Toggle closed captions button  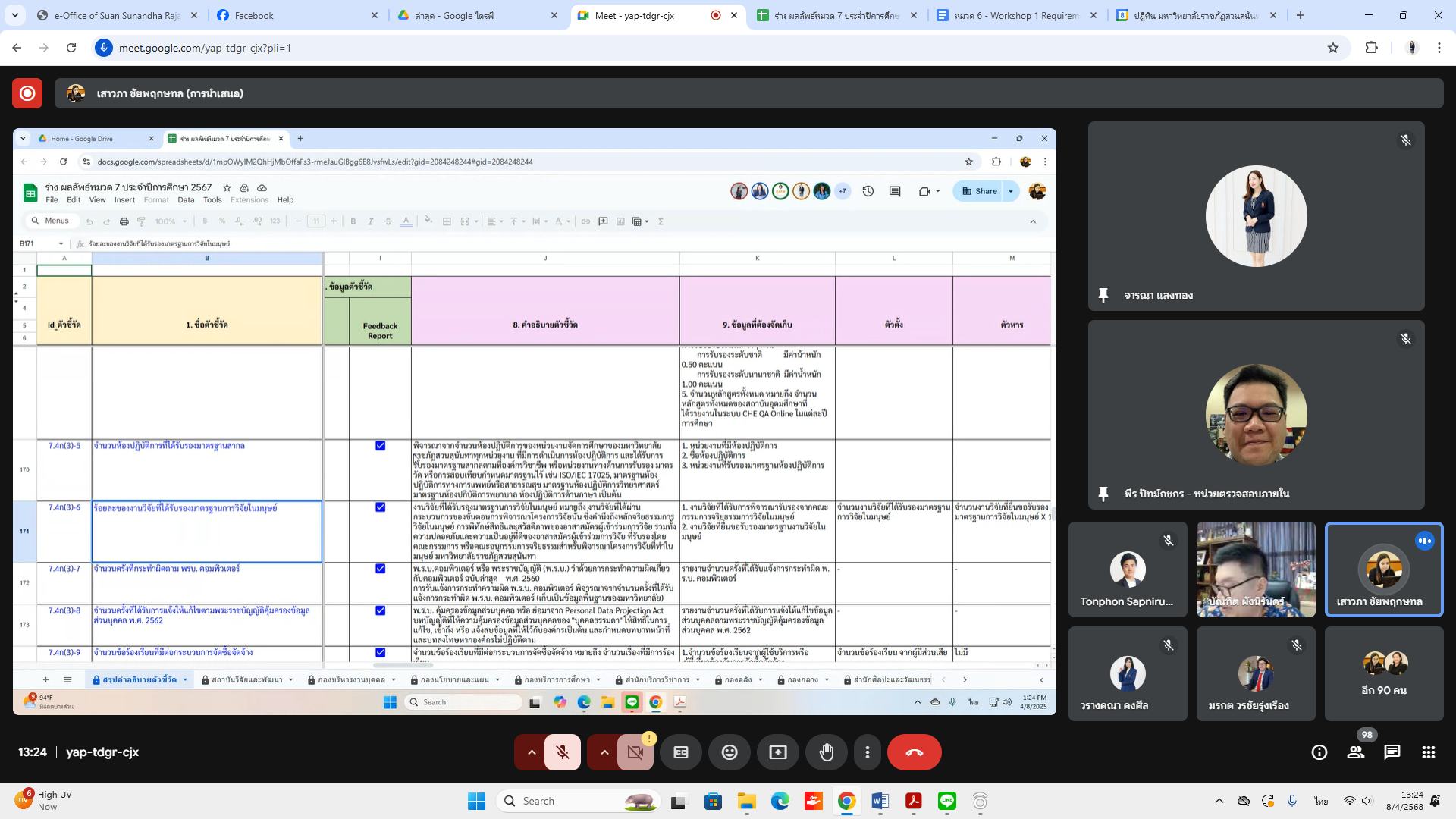(x=681, y=752)
